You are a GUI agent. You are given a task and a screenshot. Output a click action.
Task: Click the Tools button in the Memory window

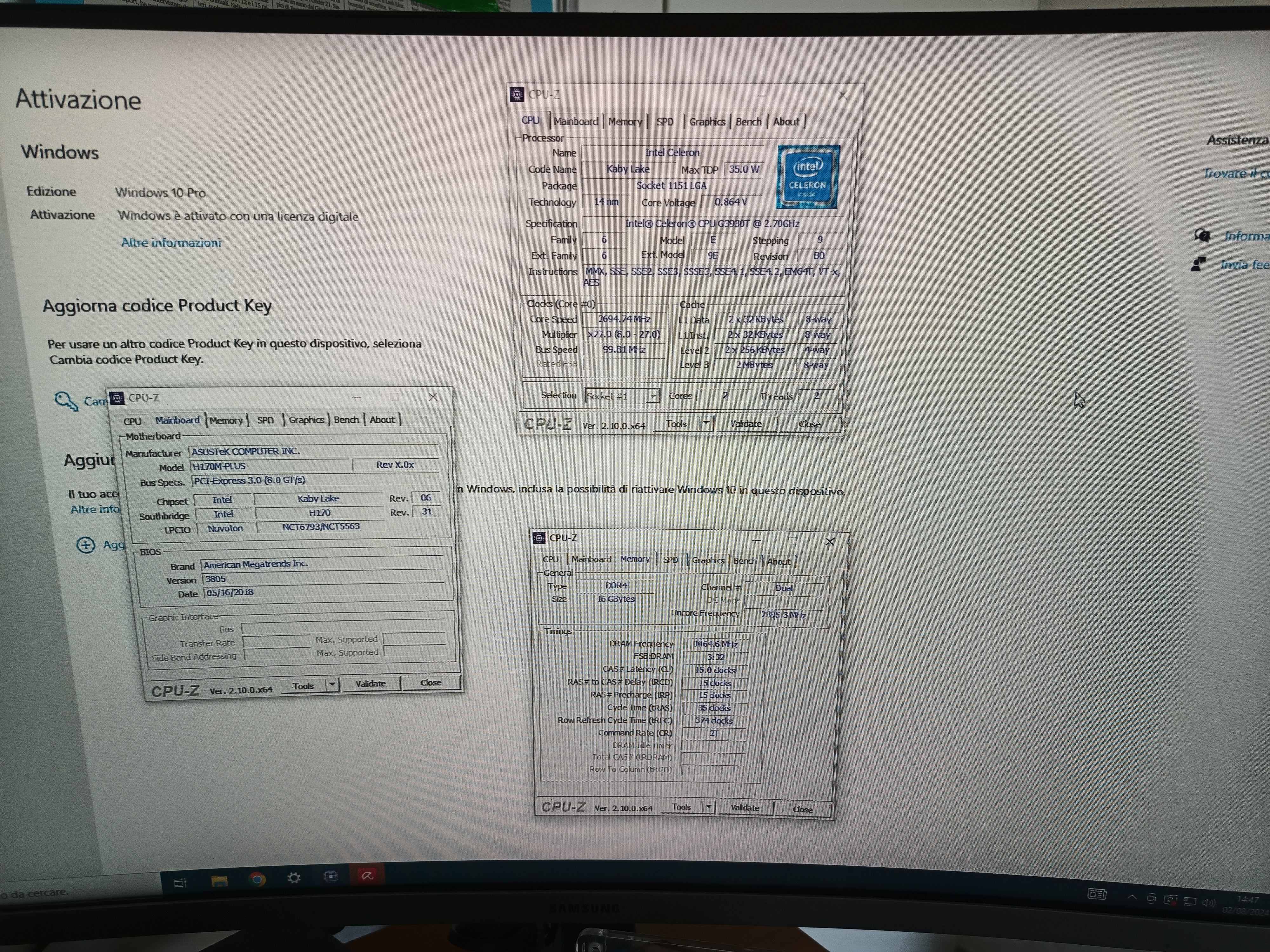point(681,806)
